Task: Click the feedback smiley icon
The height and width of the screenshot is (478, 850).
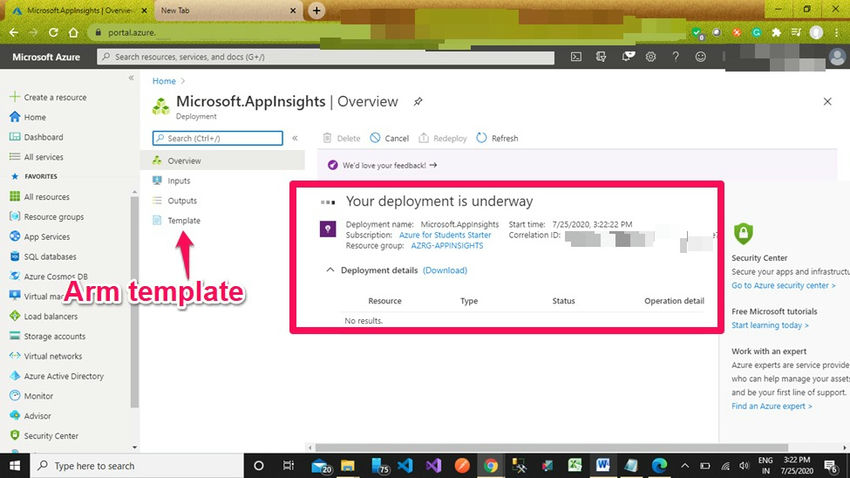Action: click(700, 56)
